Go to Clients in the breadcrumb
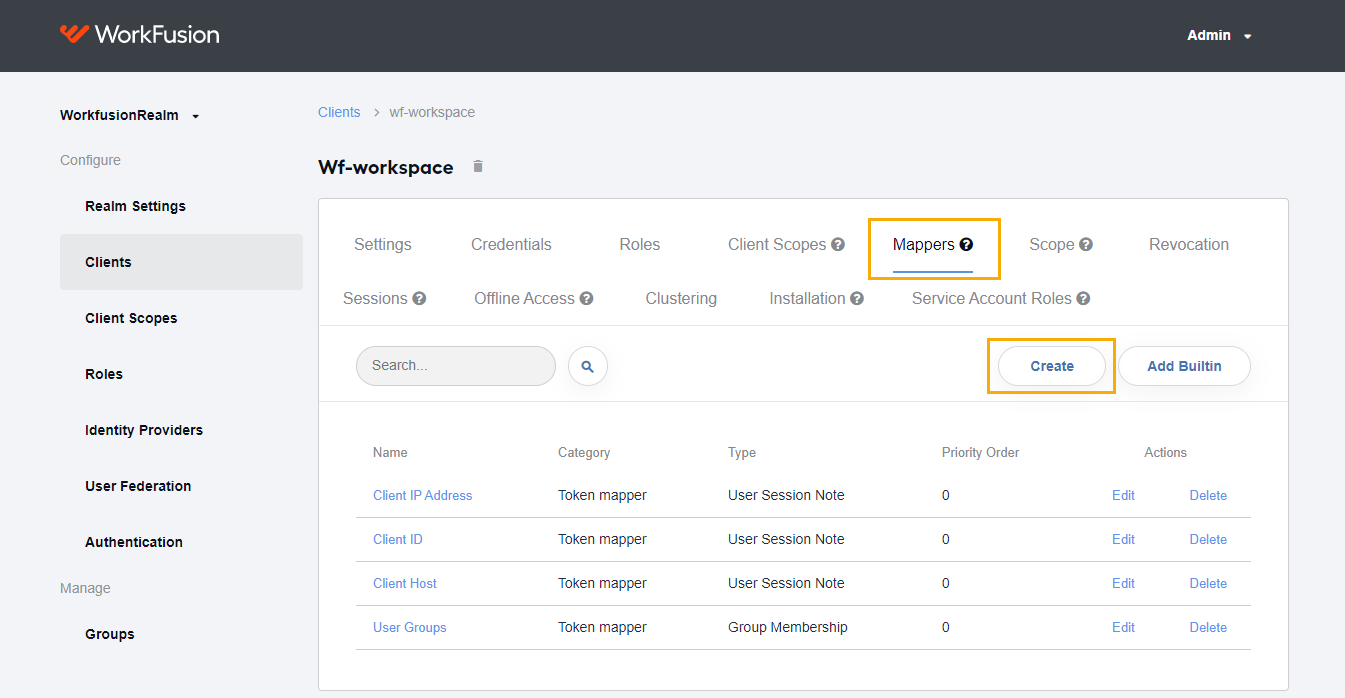The image size is (1345, 698). tap(339, 112)
